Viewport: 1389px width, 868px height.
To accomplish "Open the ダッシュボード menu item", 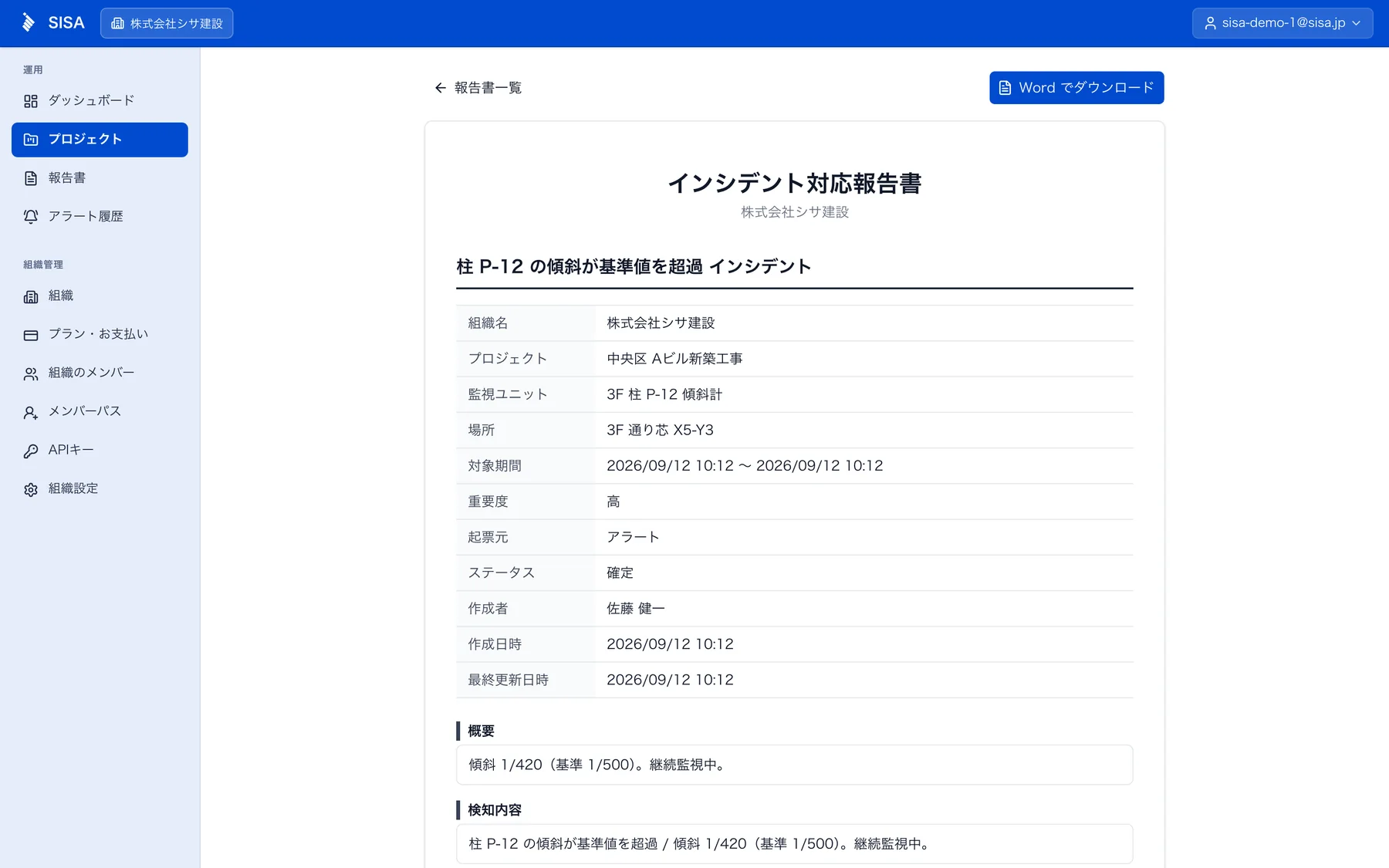I will [x=100, y=101].
